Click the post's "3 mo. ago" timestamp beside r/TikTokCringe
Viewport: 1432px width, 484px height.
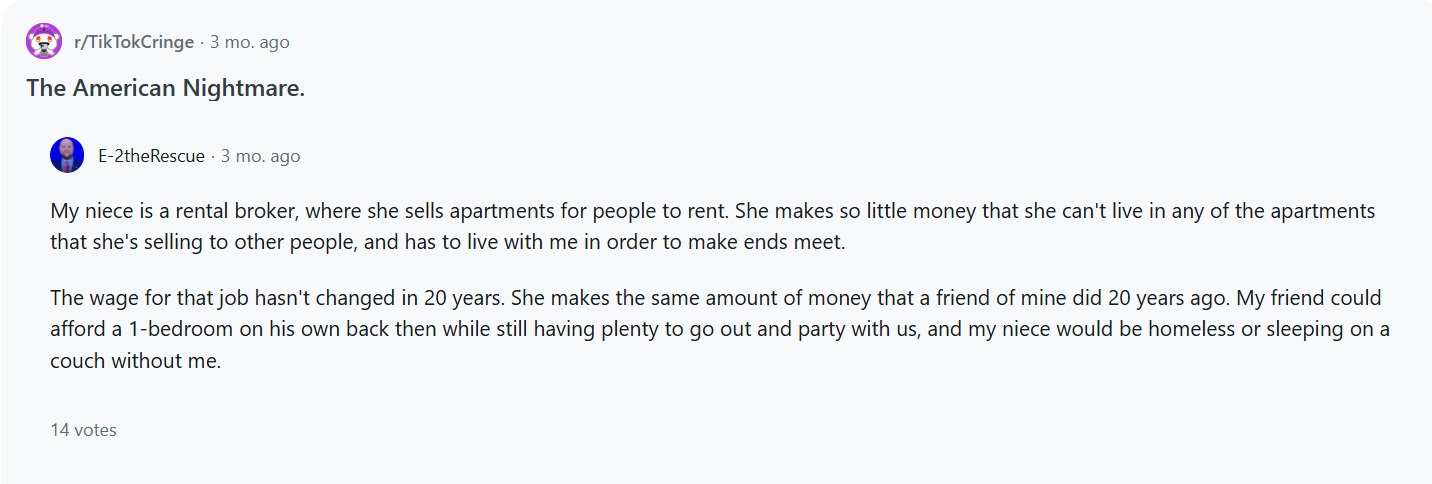[249, 43]
